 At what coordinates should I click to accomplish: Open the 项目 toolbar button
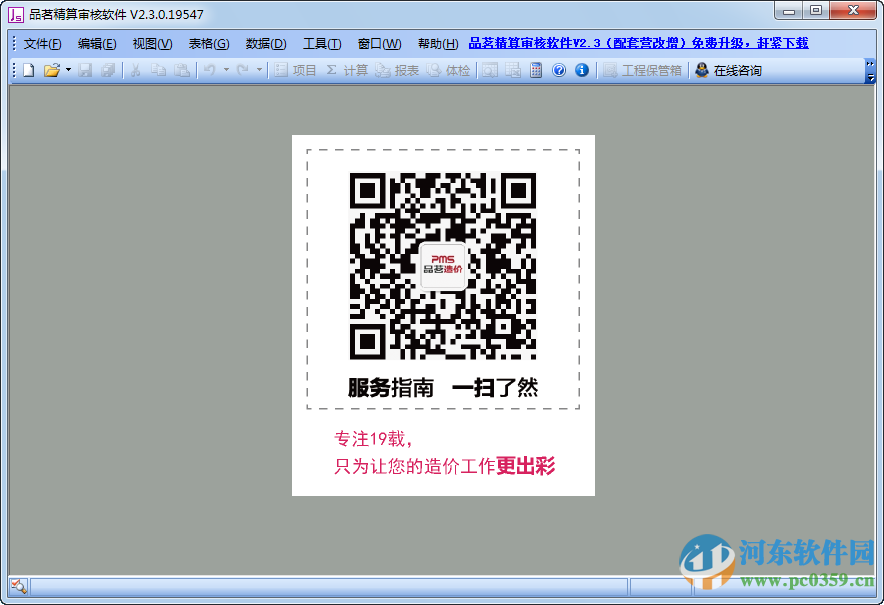tap(295, 70)
